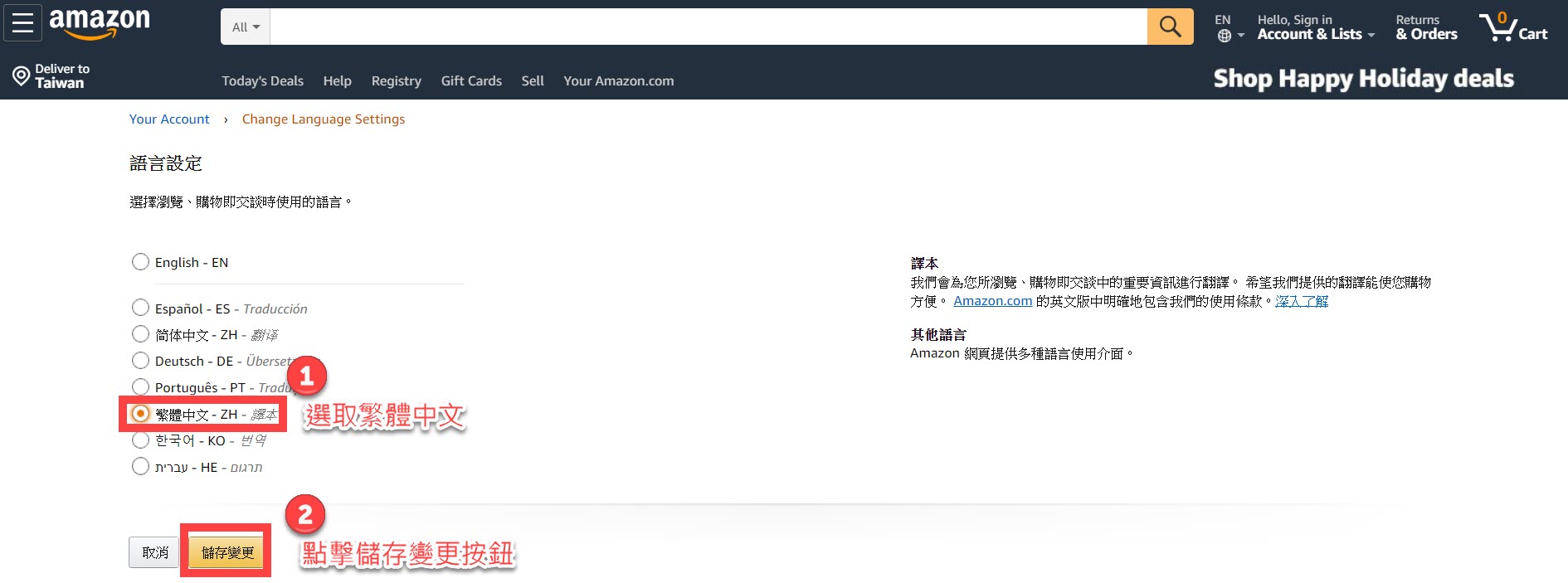1568x583 pixels.
Task: Open Today's Deals in navigation bar
Action: point(262,81)
